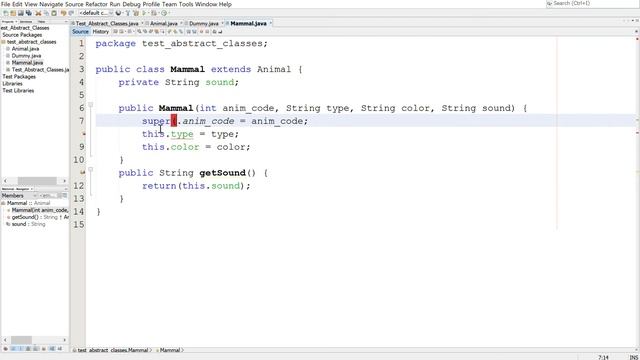640x360 pixels.
Task: Expand the Source Packages node
Action: pos(22,35)
